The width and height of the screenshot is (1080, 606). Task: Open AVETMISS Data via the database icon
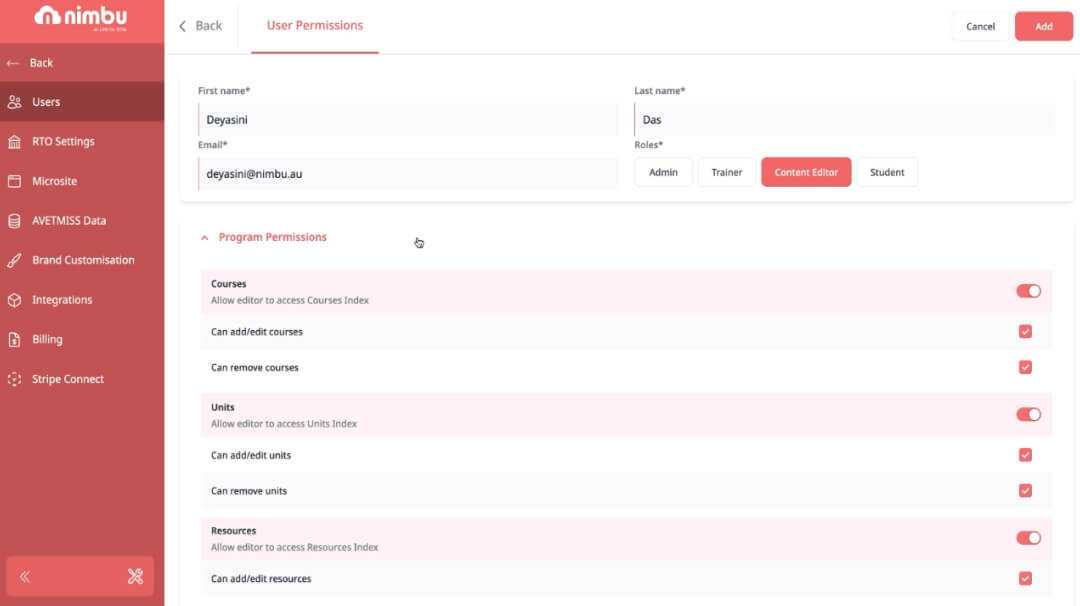[x=15, y=220]
